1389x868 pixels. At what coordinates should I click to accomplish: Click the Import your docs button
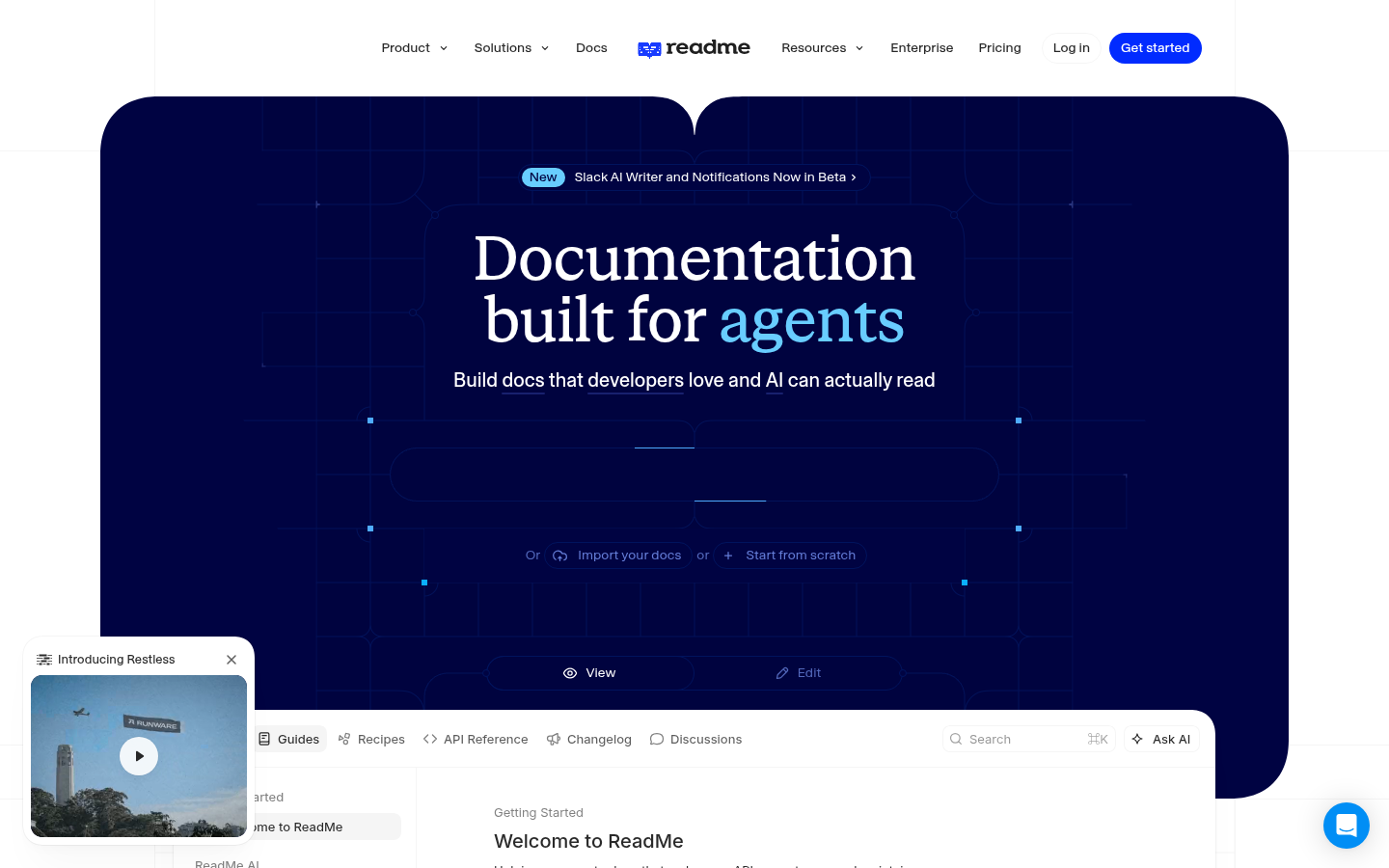618,556
